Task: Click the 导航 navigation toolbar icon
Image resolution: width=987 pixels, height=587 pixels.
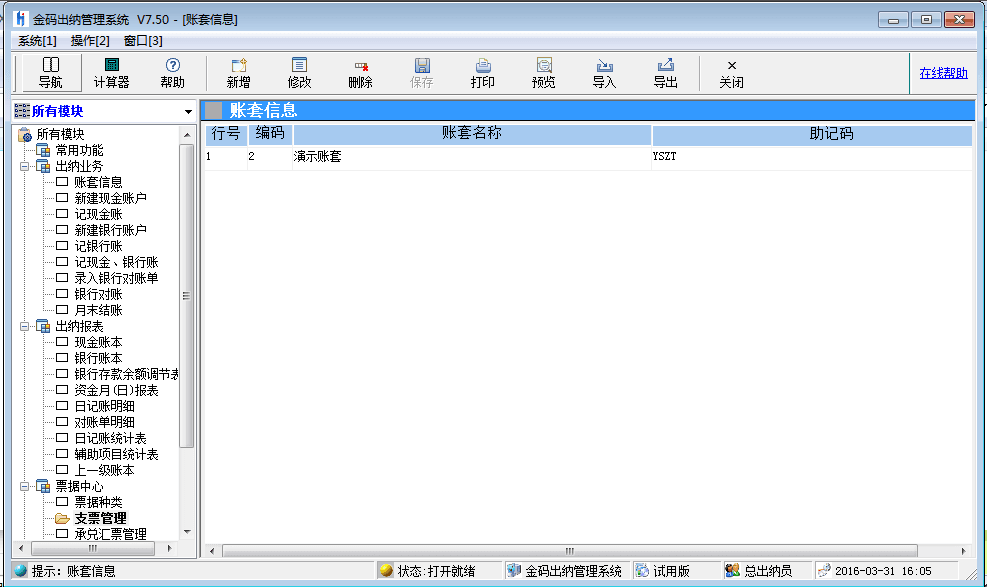Action: click(x=50, y=72)
